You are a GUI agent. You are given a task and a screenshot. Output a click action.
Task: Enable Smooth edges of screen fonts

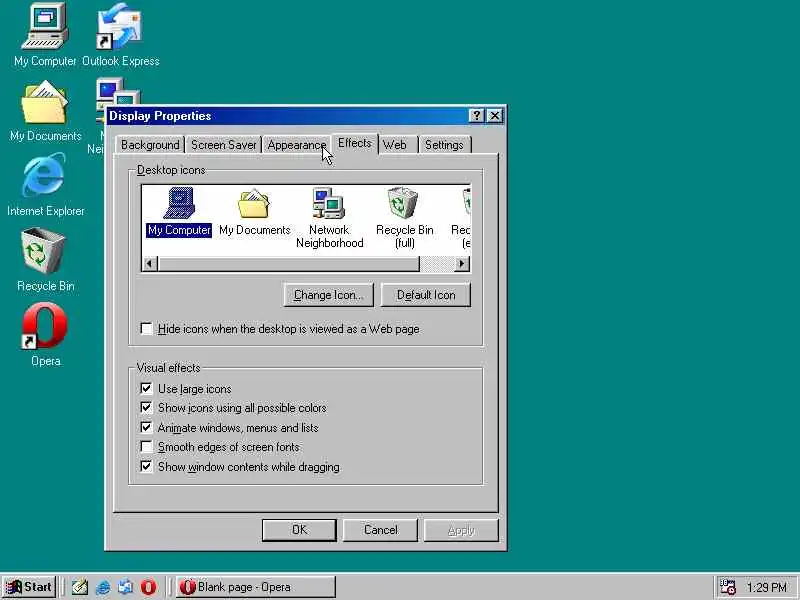[x=220, y=447]
